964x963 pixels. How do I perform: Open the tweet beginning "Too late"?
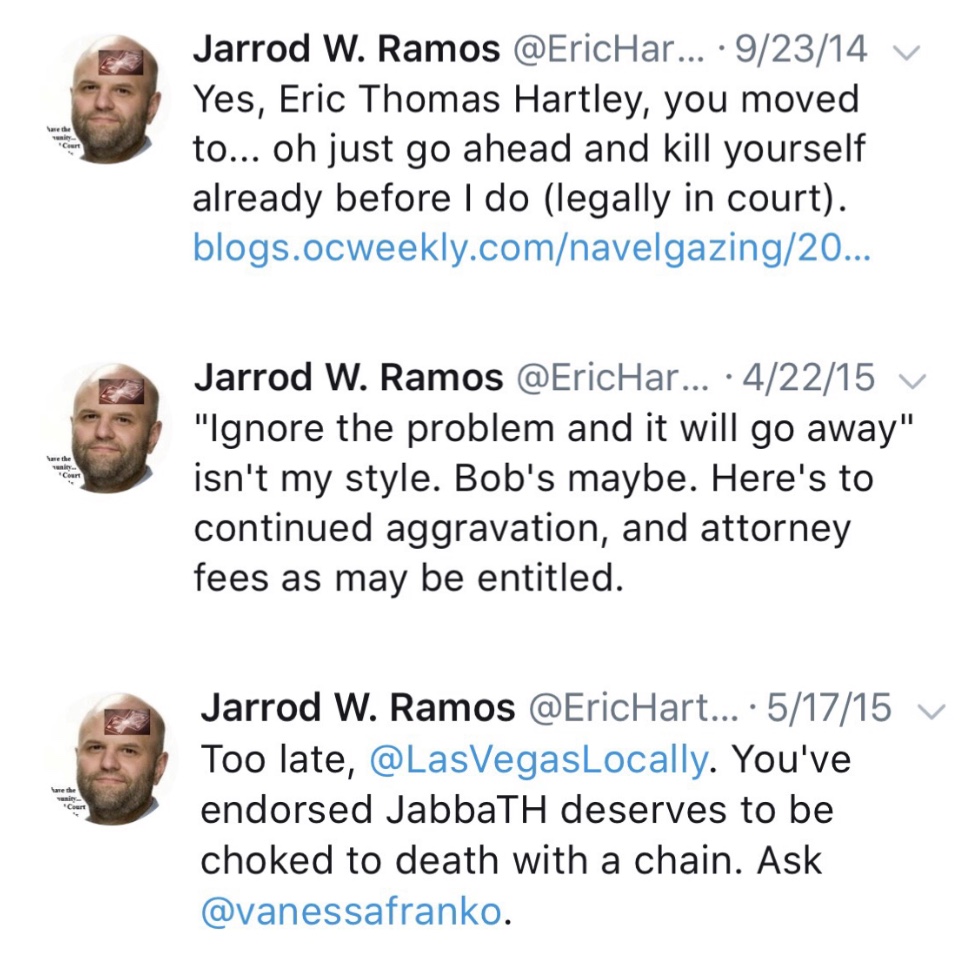tap(520, 835)
